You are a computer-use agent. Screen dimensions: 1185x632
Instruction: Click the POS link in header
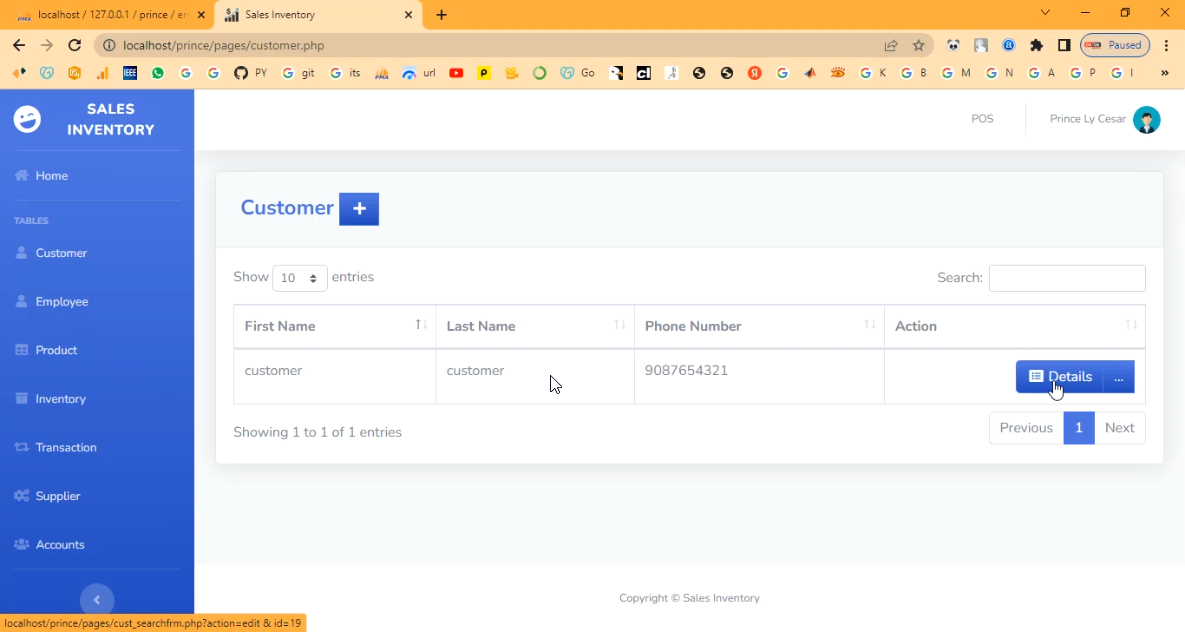pyautogui.click(x=982, y=119)
